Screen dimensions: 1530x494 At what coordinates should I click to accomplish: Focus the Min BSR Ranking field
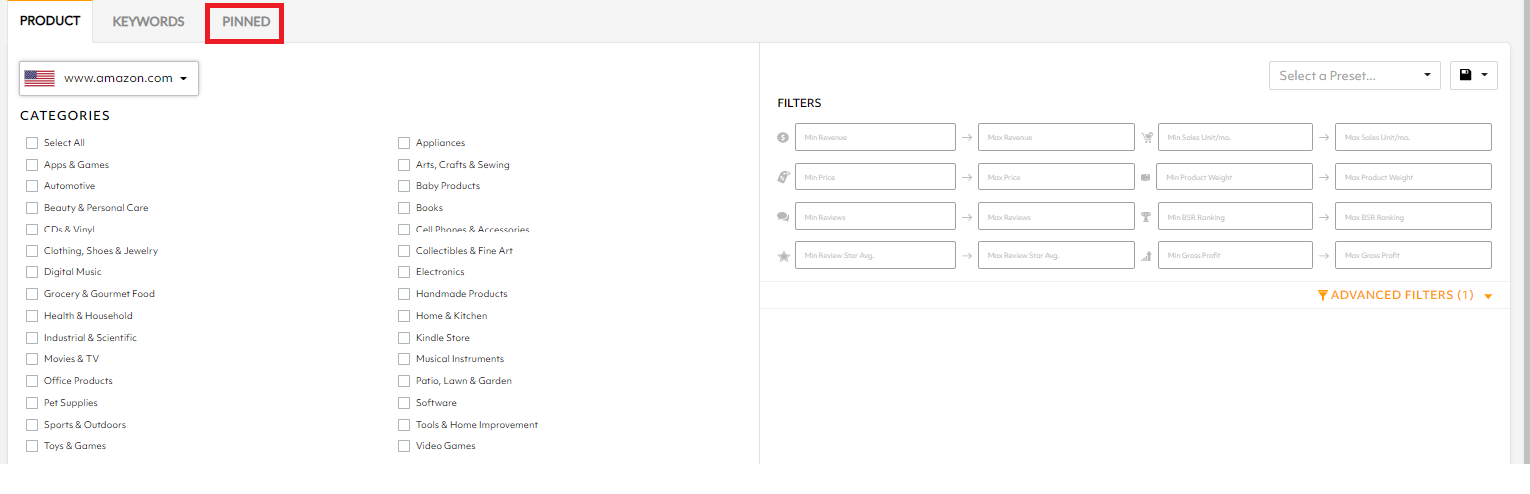(x=1235, y=216)
